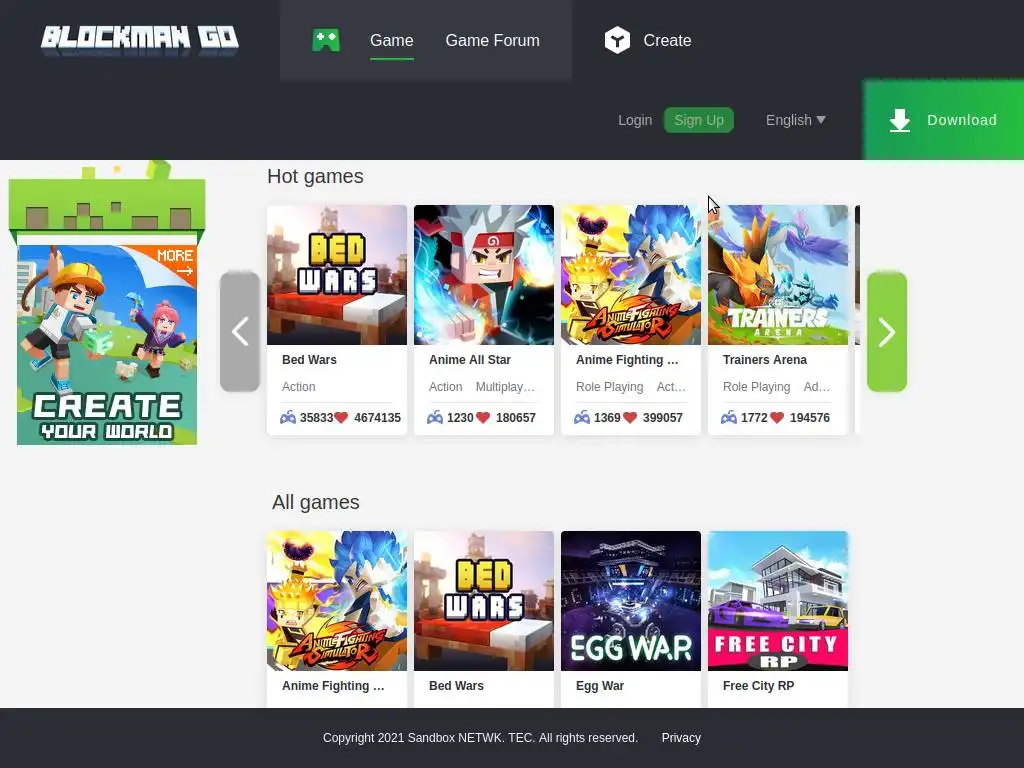Open Anime Fighting thumbnail in All games
This screenshot has width=1024, height=768.
pyautogui.click(x=337, y=601)
